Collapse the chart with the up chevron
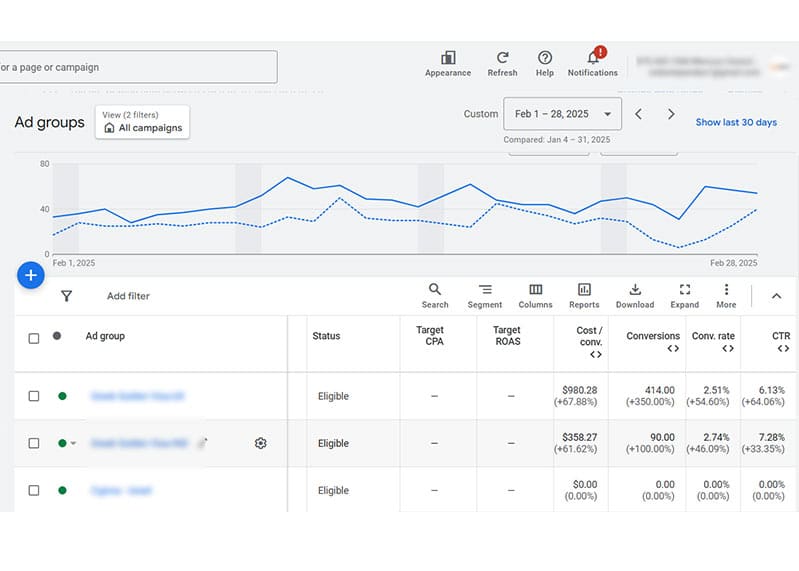Image resolution: width=799 pixels, height=571 pixels. (x=776, y=296)
